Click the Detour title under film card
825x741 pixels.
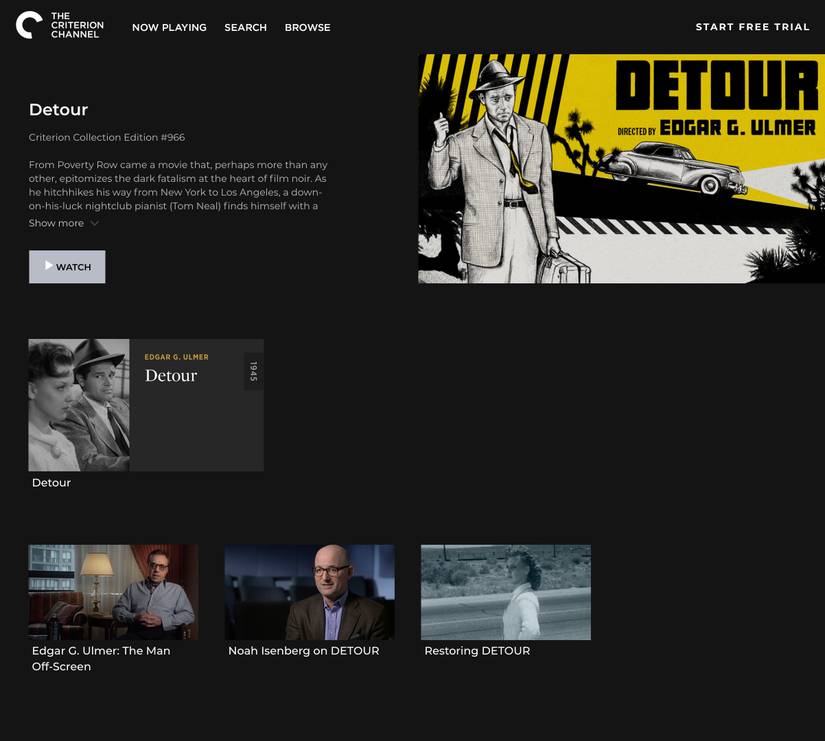point(51,483)
